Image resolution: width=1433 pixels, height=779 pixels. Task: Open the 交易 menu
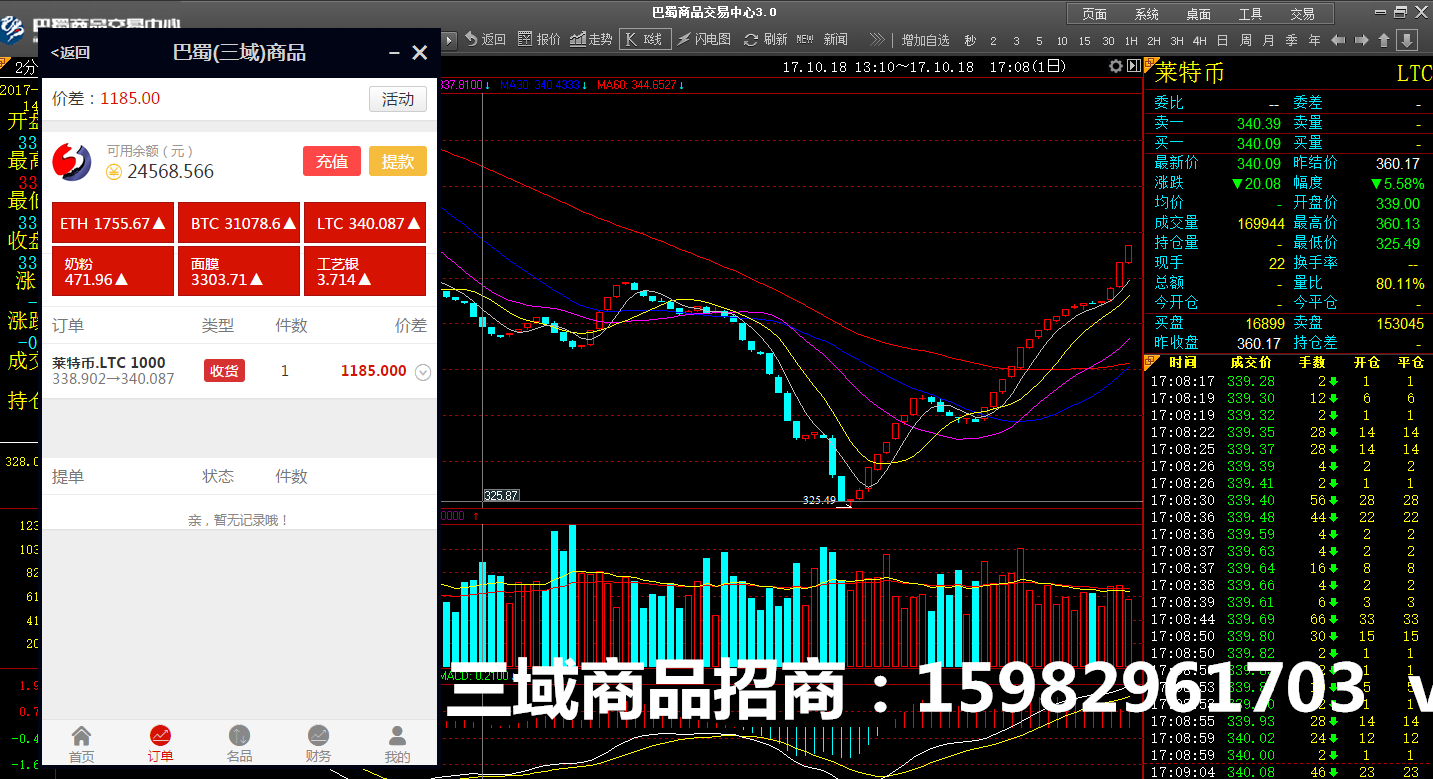[1302, 14]
